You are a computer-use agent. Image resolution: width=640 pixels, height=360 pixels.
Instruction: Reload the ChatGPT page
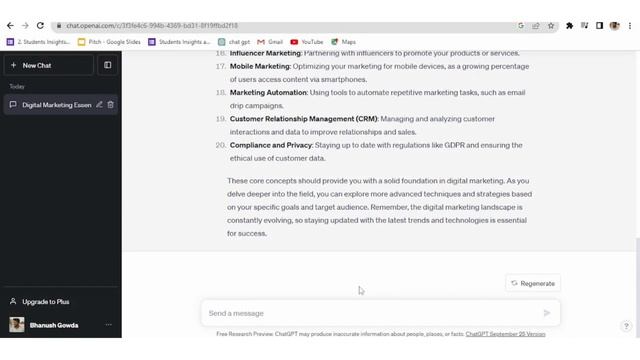(40, 26)
